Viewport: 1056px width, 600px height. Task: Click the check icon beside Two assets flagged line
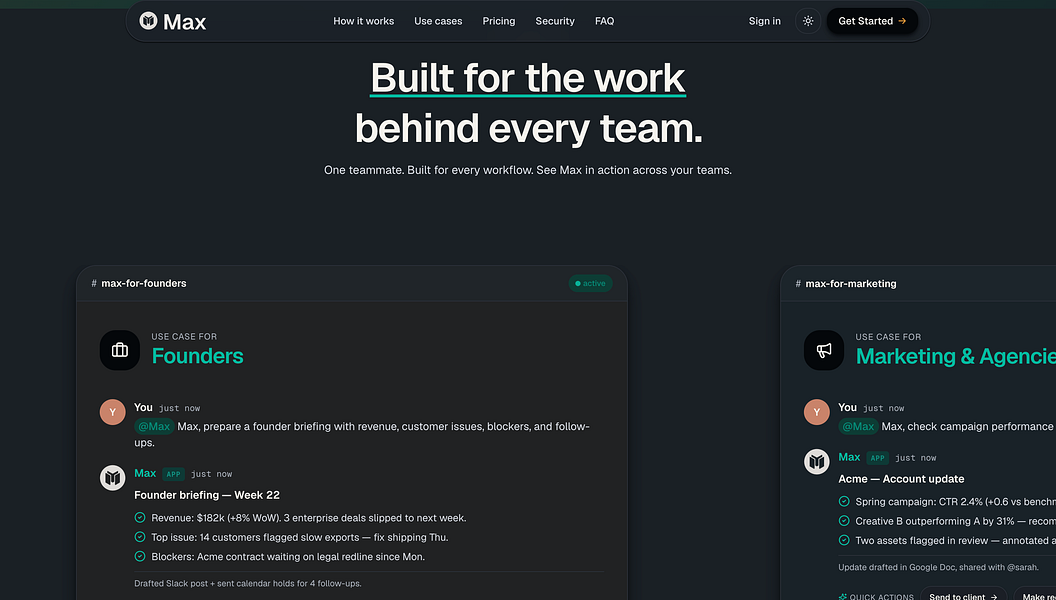pos(844,540)
